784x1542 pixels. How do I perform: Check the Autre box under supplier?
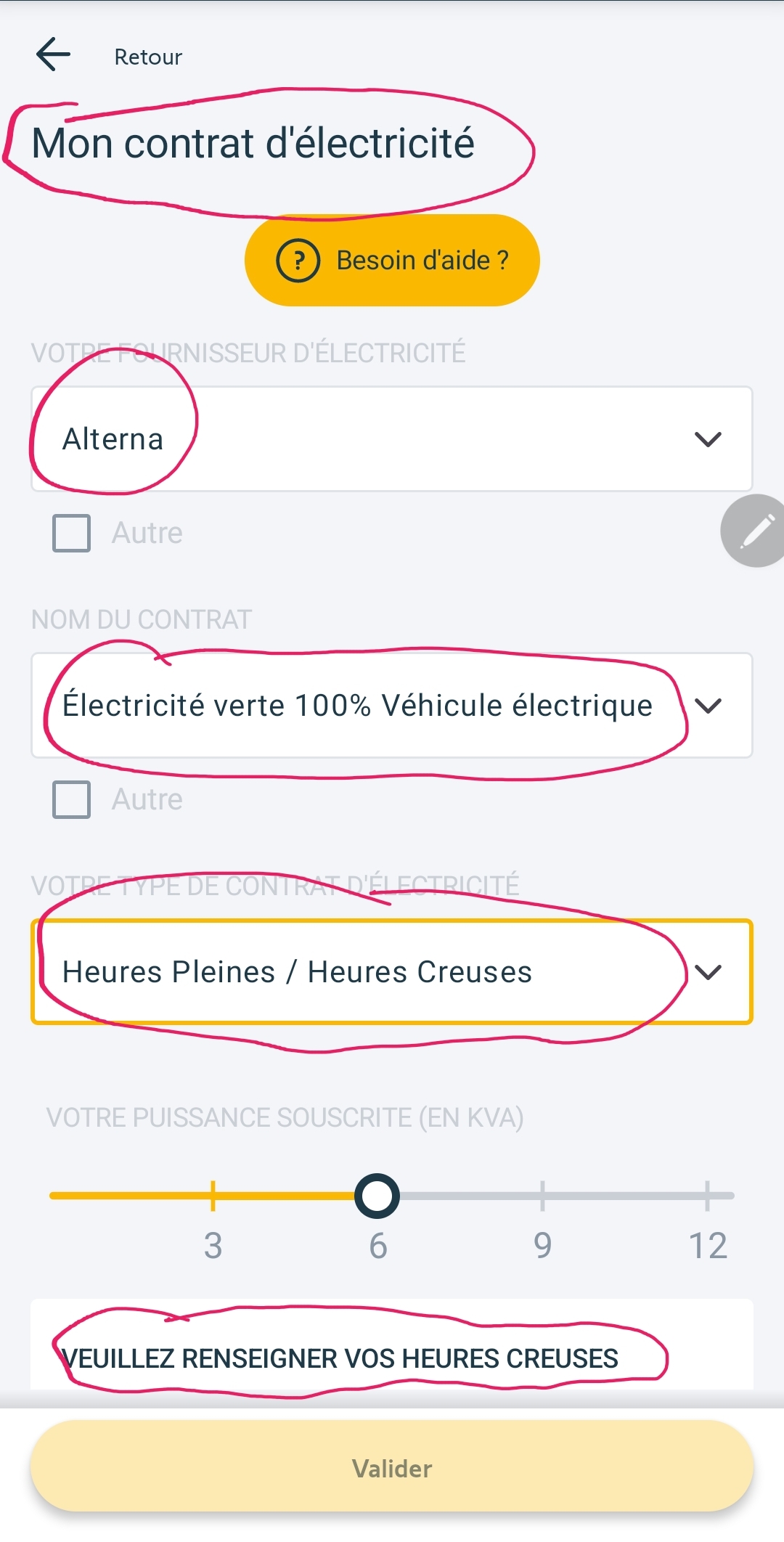click(x=72, y=533)
